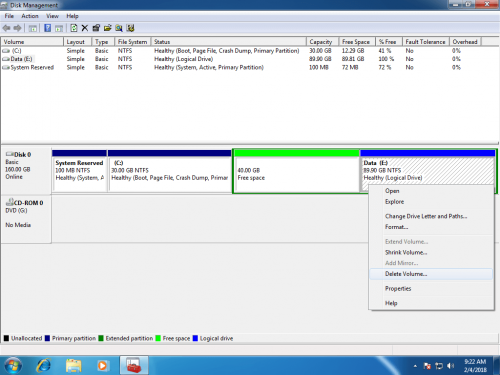Sort by the File System column header
Screen dimensions: 500x375
click(133, 42)
